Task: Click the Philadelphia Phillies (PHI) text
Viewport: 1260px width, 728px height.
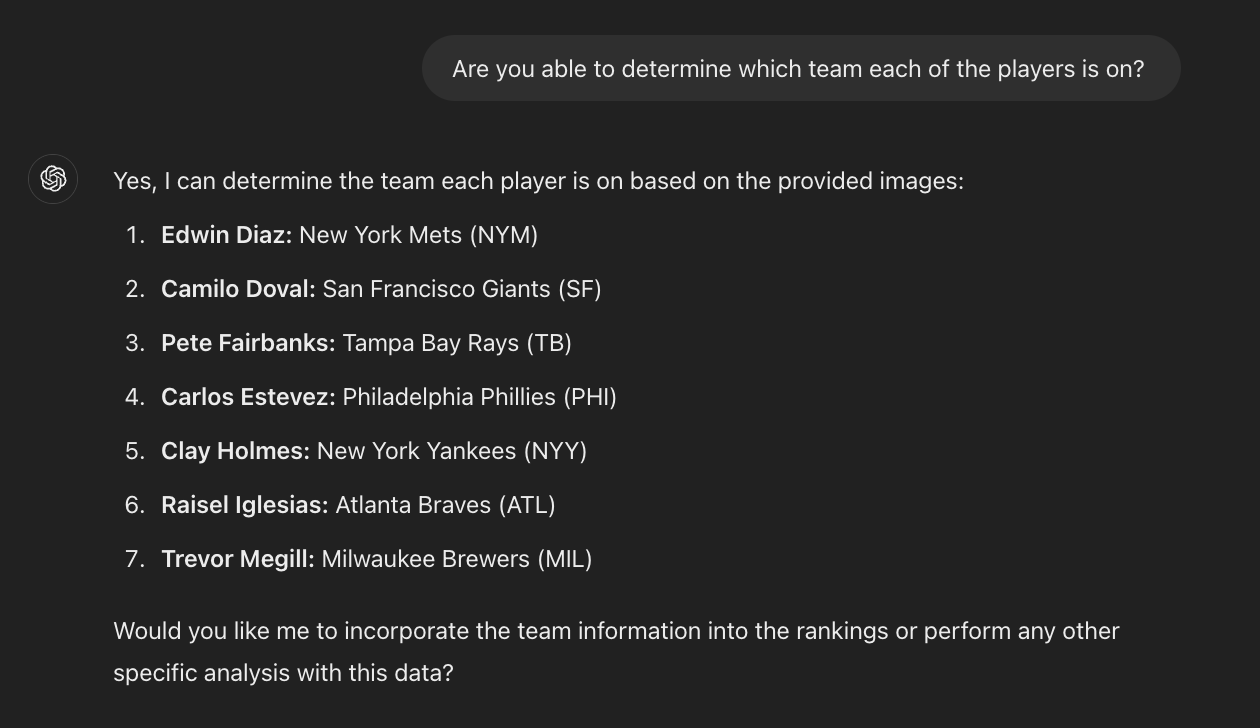Action: tap(479, 397)
